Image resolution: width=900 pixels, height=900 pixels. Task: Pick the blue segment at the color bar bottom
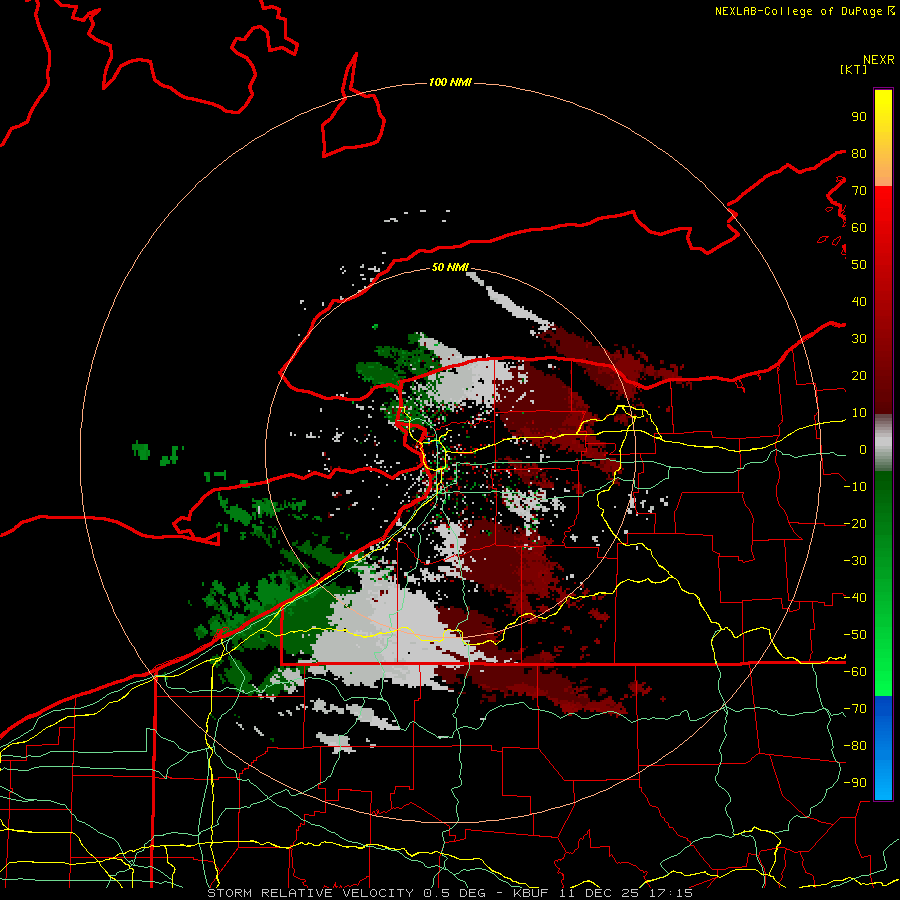pos(883,747)
